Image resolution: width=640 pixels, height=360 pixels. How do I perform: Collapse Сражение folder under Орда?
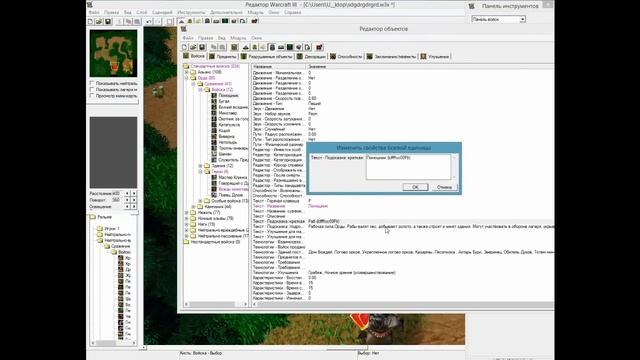(193, 84)
